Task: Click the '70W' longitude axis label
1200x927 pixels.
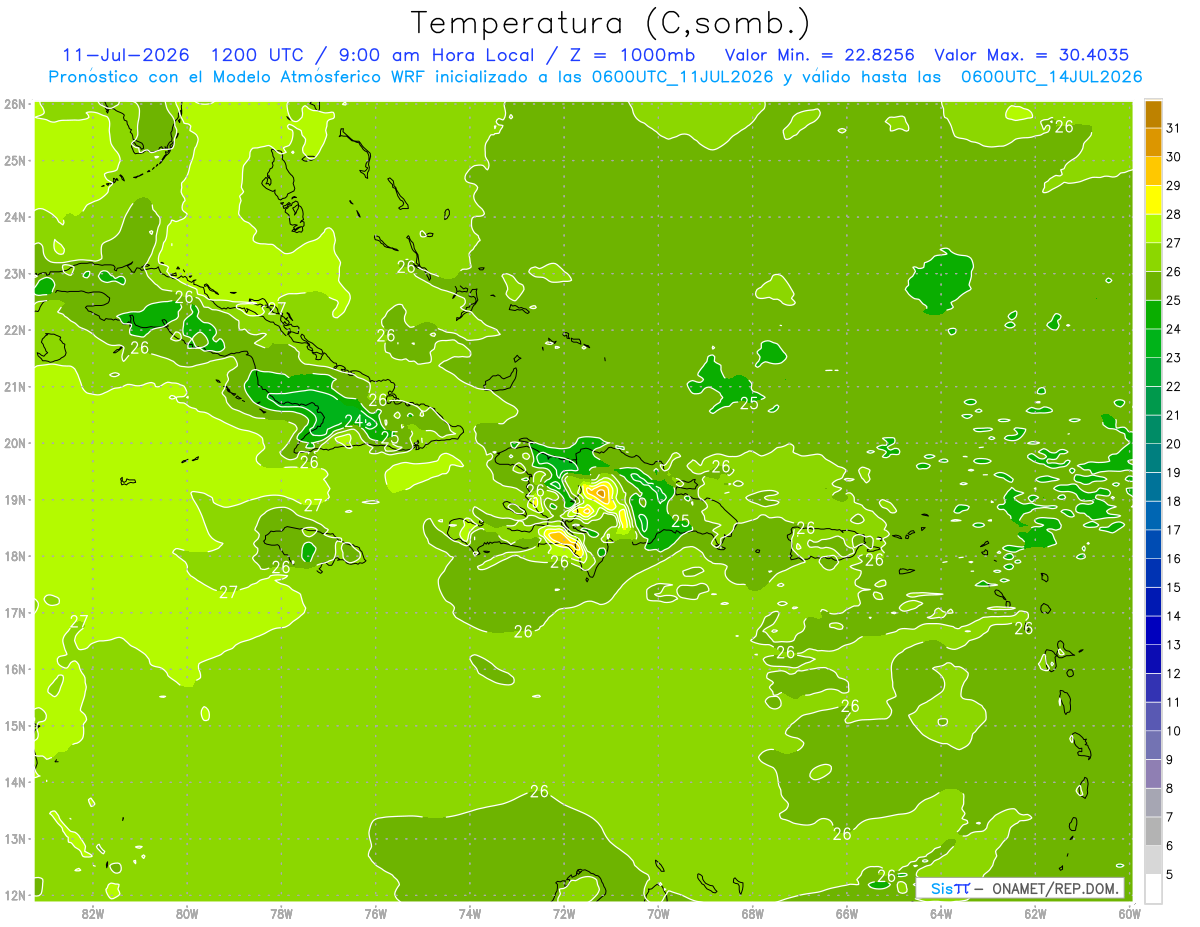Action: (658, 912)
